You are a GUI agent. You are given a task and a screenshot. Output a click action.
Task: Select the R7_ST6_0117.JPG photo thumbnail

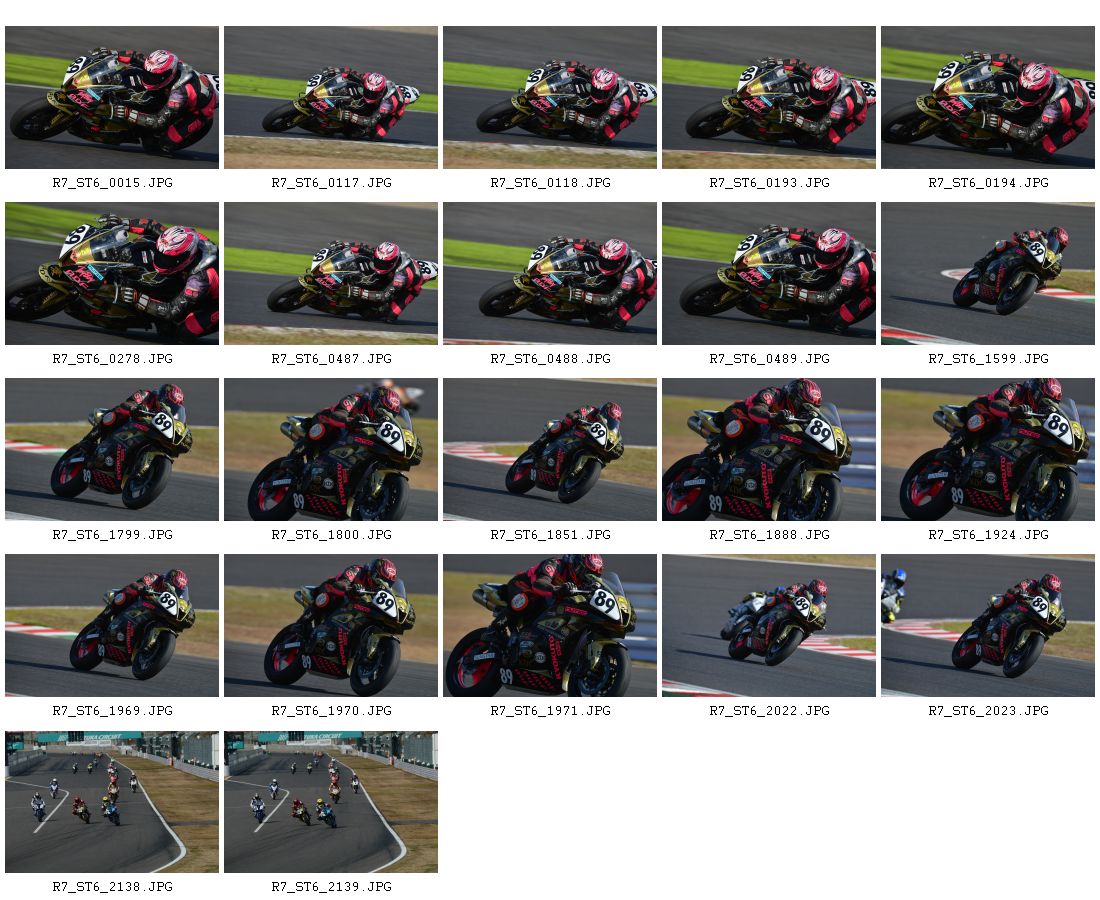(331, 98)
